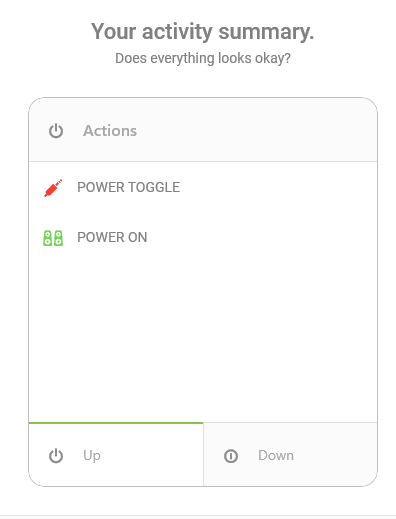Click the Actions card header bar

(203, 130)
